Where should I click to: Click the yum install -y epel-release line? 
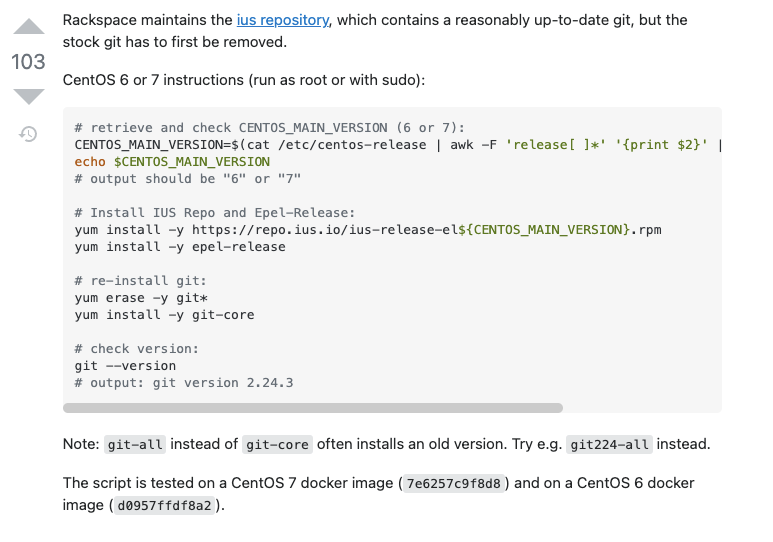point(180,247)
